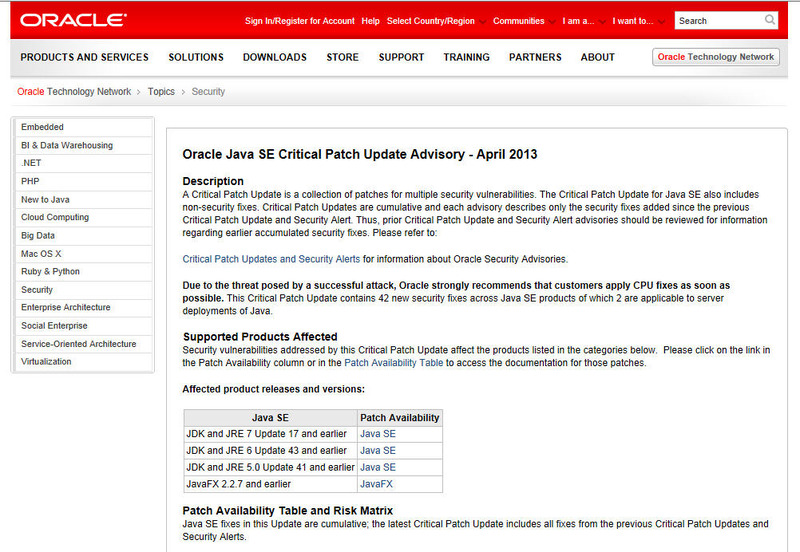
Task: Go to Topics breadcrumb link
Action: [x=161, y=92]
